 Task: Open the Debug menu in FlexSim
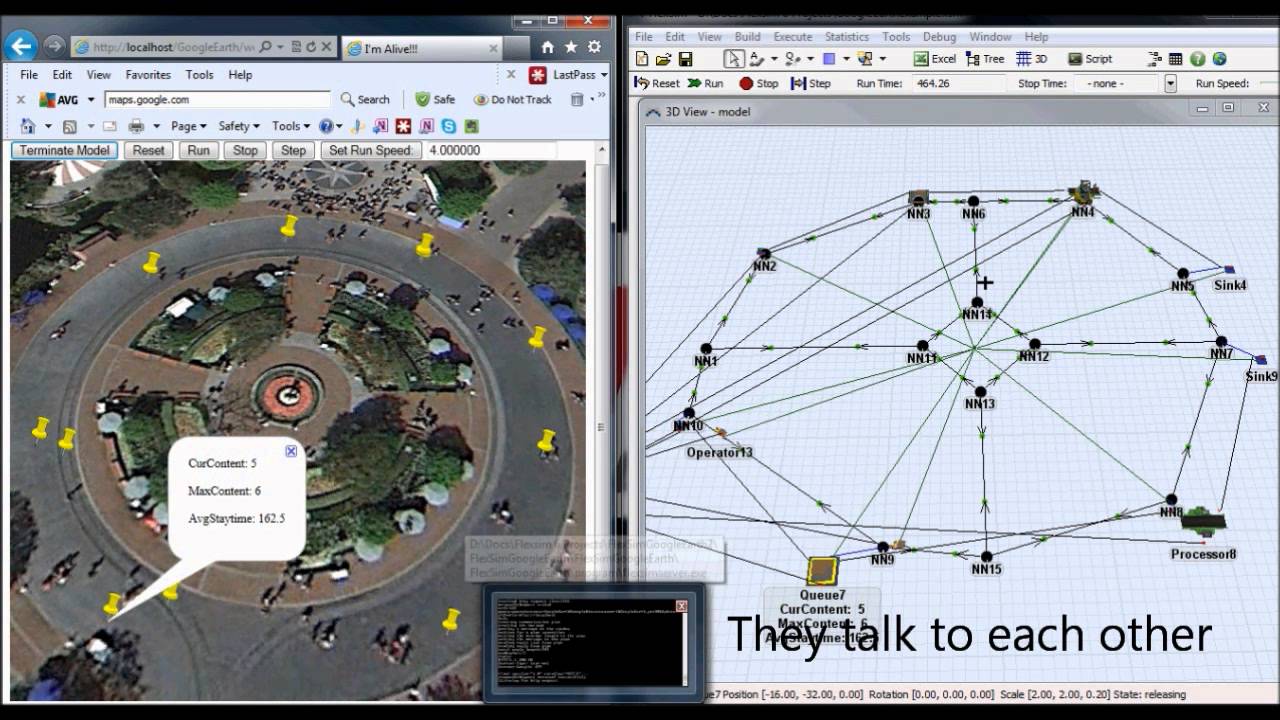pyautogui.click(x=939, y=37)
